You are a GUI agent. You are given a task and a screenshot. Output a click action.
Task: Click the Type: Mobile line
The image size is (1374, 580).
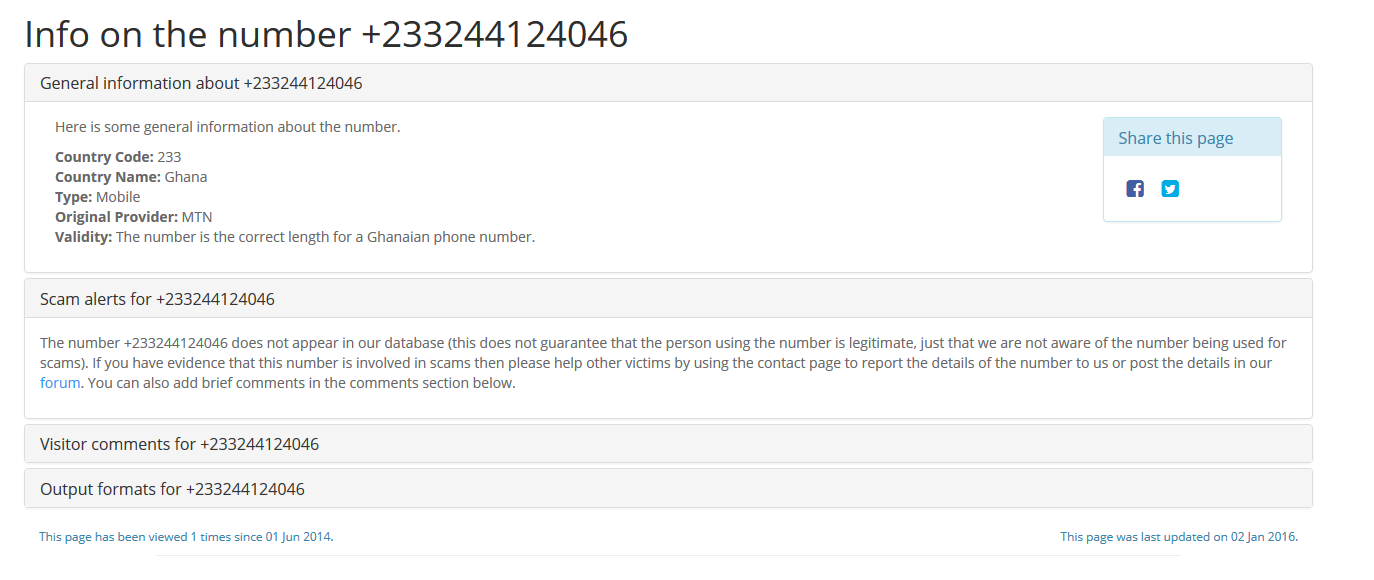98,197
